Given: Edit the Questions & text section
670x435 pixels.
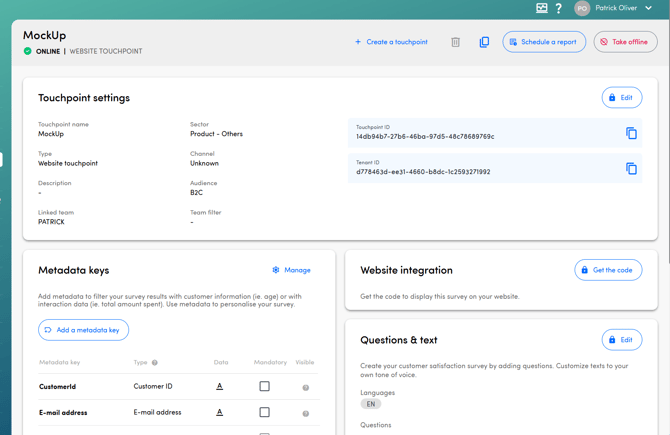Looking at the screenshot, I should pyautogui.click(x=621, y=340).
